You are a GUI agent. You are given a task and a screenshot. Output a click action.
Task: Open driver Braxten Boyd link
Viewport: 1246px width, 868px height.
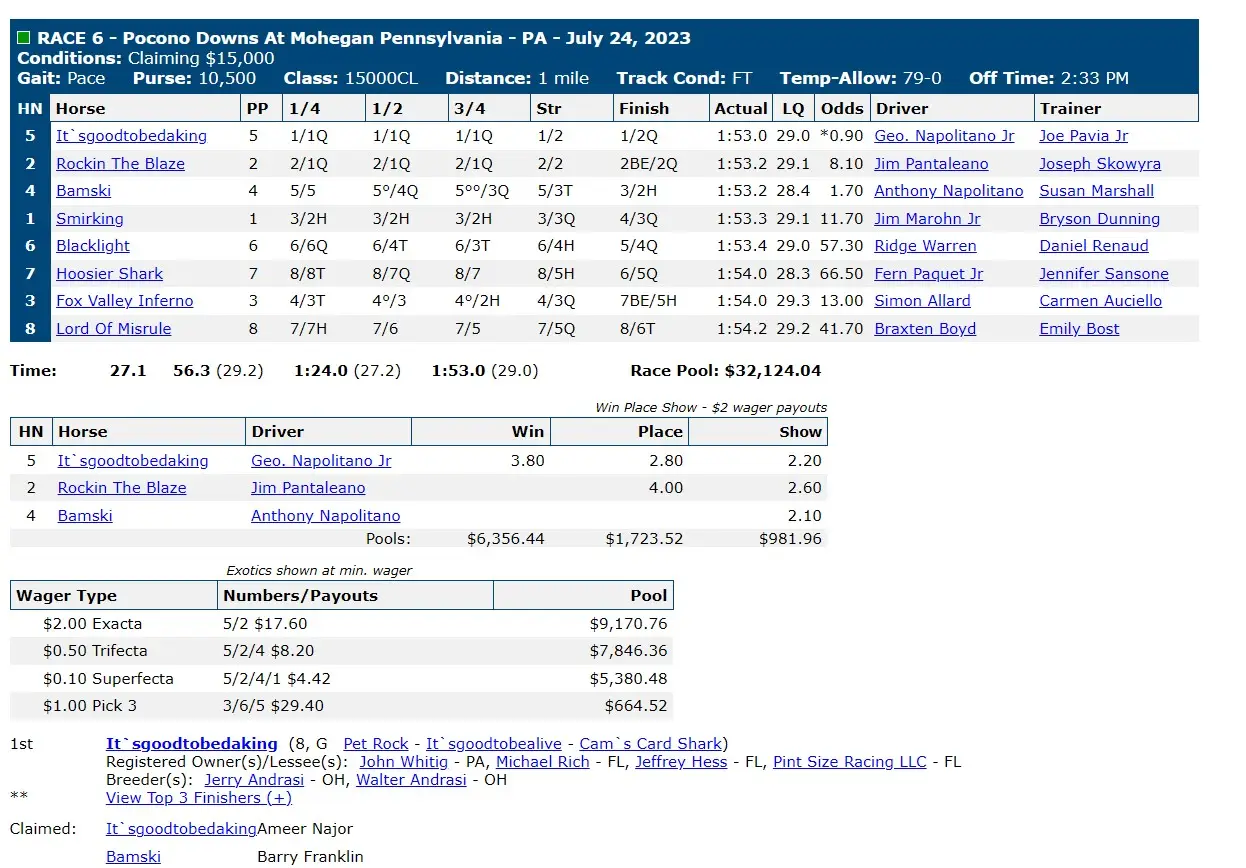pyautogui.click(x=925, y=329)
